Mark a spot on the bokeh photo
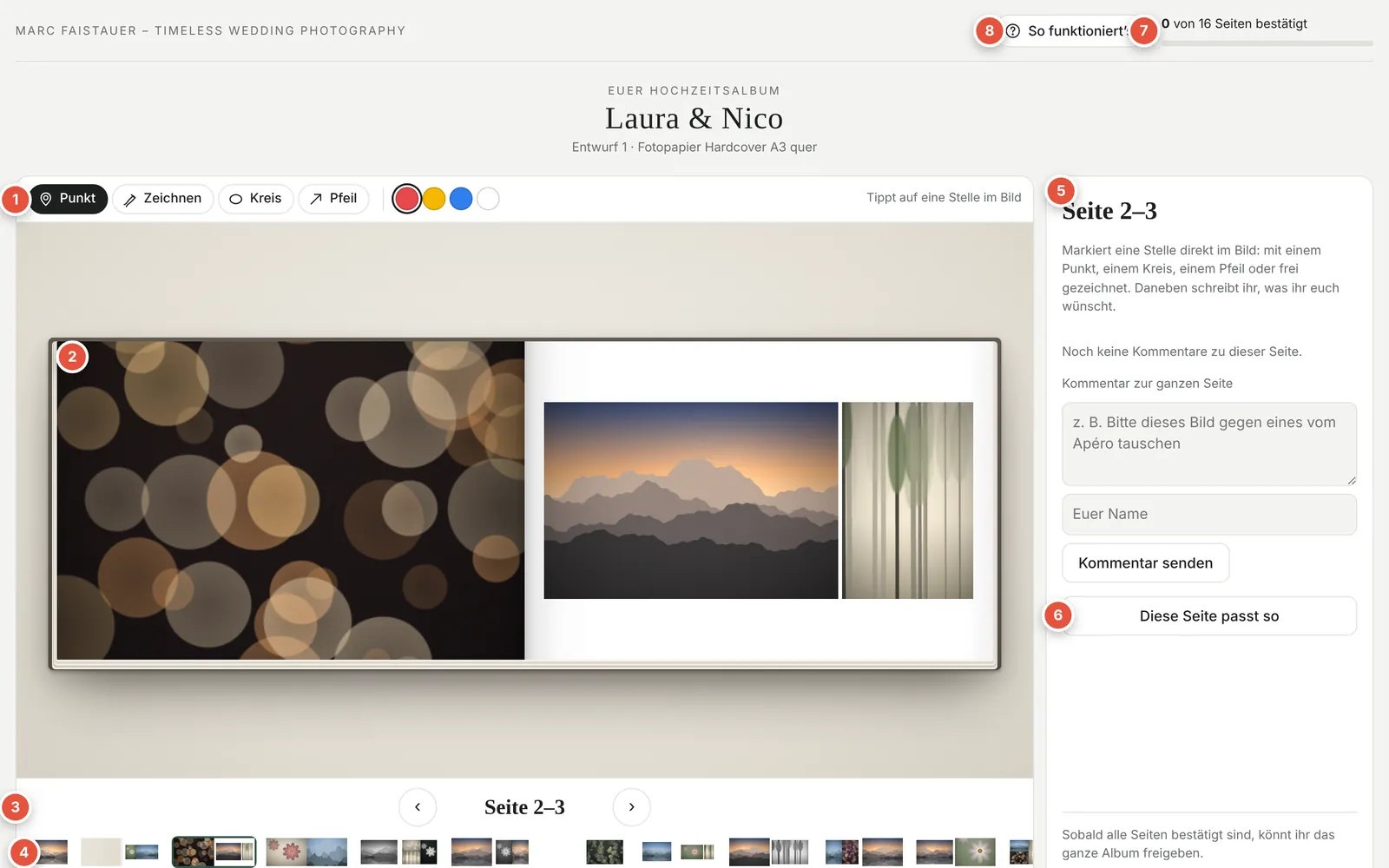Image resolution: width=1389 pixels, height=868 pixels. tap(291, 500)
